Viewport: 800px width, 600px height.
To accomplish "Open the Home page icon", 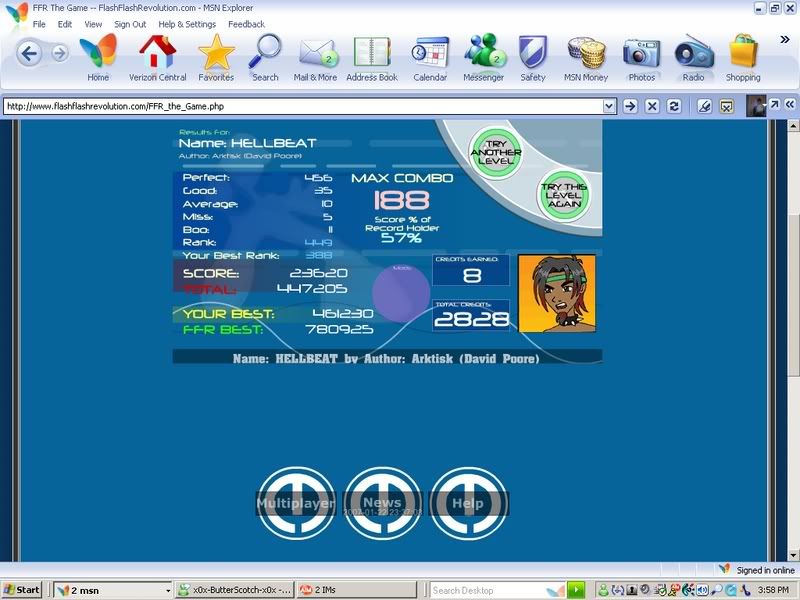I will (98, 54).
